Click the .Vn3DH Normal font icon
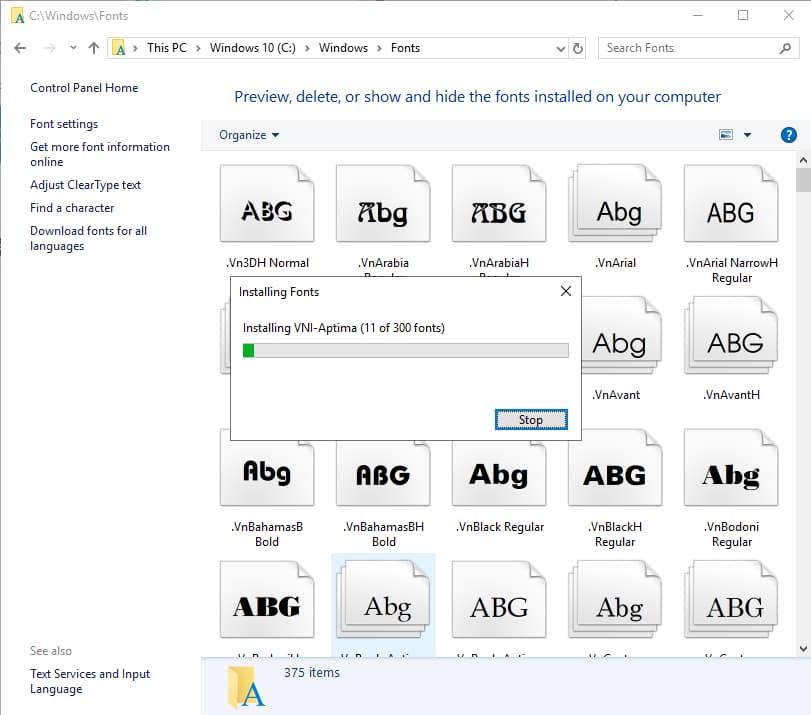 (267, 211)
